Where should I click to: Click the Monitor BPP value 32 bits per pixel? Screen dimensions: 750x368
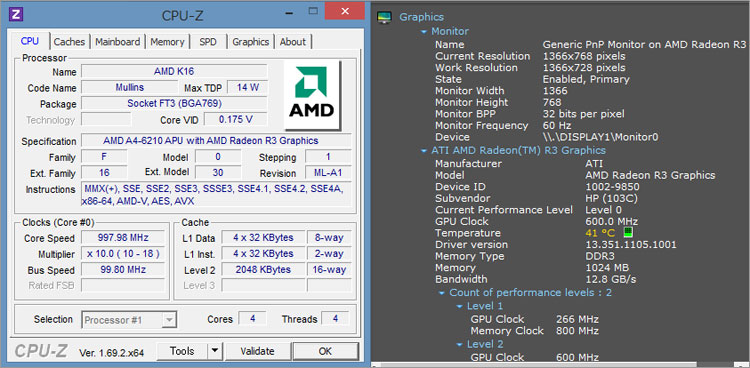coord(583,114)
